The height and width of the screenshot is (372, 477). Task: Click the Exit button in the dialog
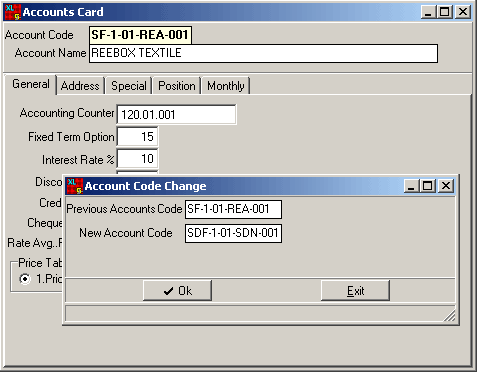click(355, 291)
